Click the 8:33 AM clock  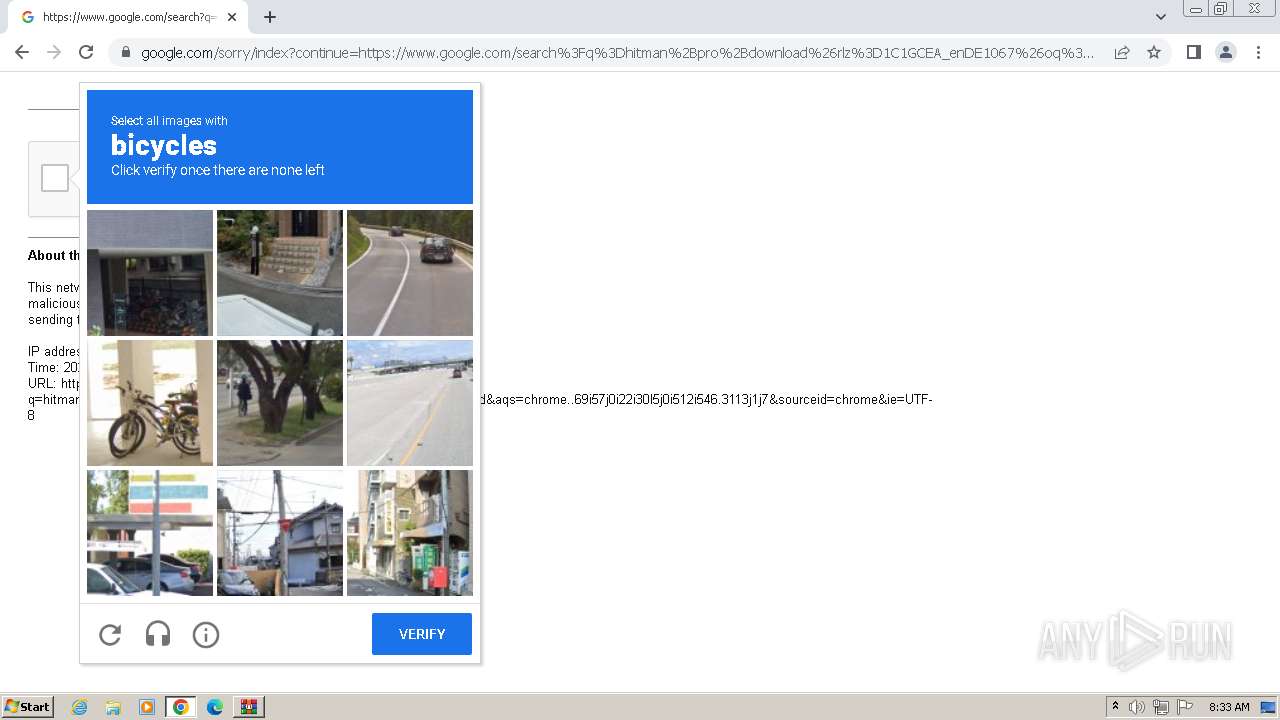pos(1229,707)
